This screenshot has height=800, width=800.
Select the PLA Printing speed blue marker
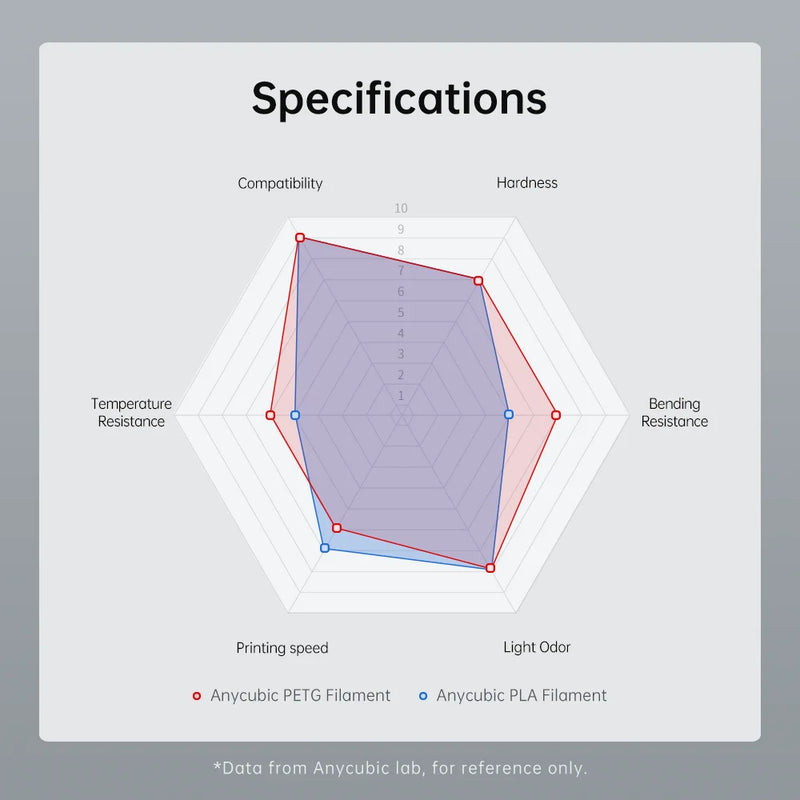coord(324,547)
